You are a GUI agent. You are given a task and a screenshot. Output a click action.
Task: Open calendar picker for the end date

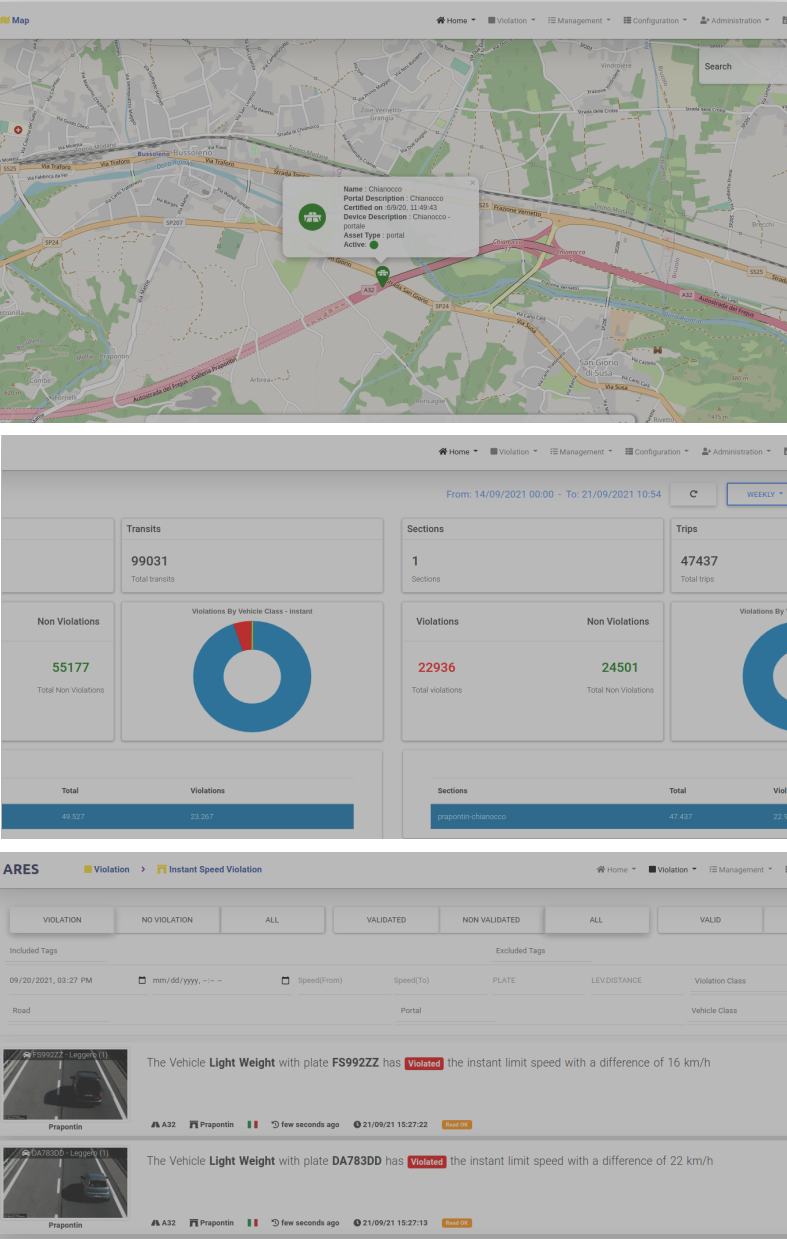(x=286, y=980)
